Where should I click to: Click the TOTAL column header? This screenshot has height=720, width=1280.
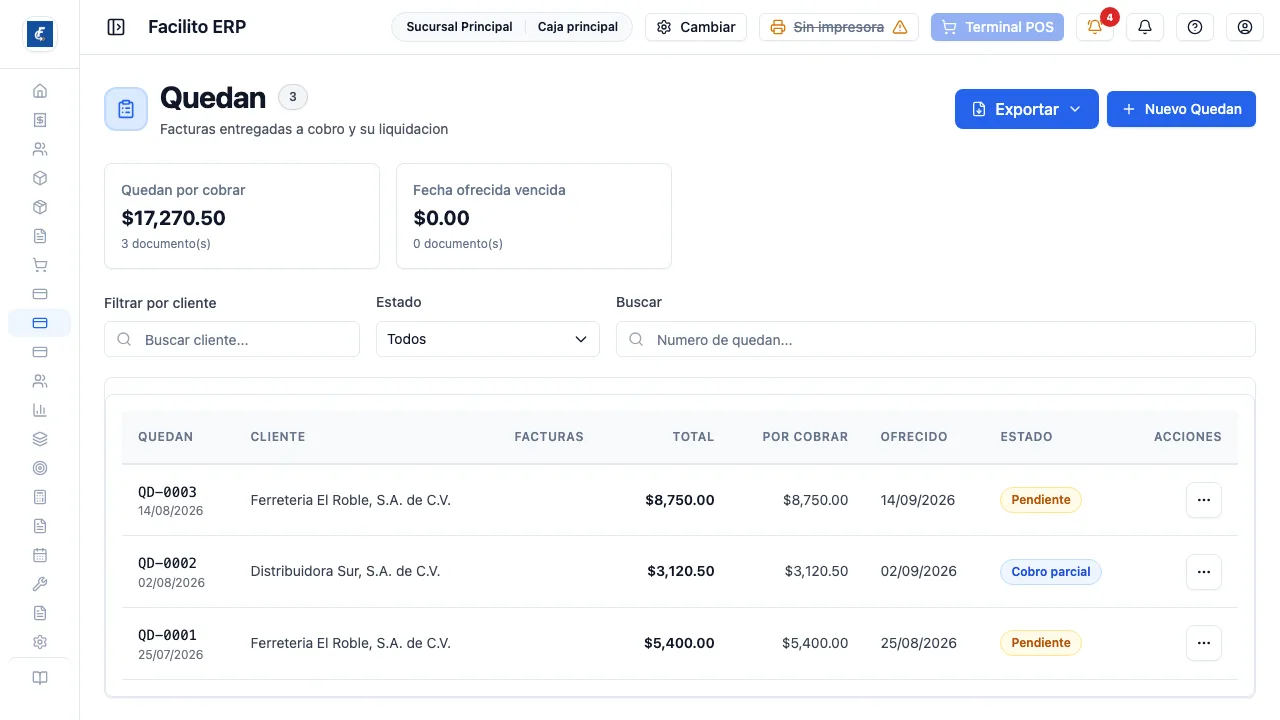coord(693,437)
